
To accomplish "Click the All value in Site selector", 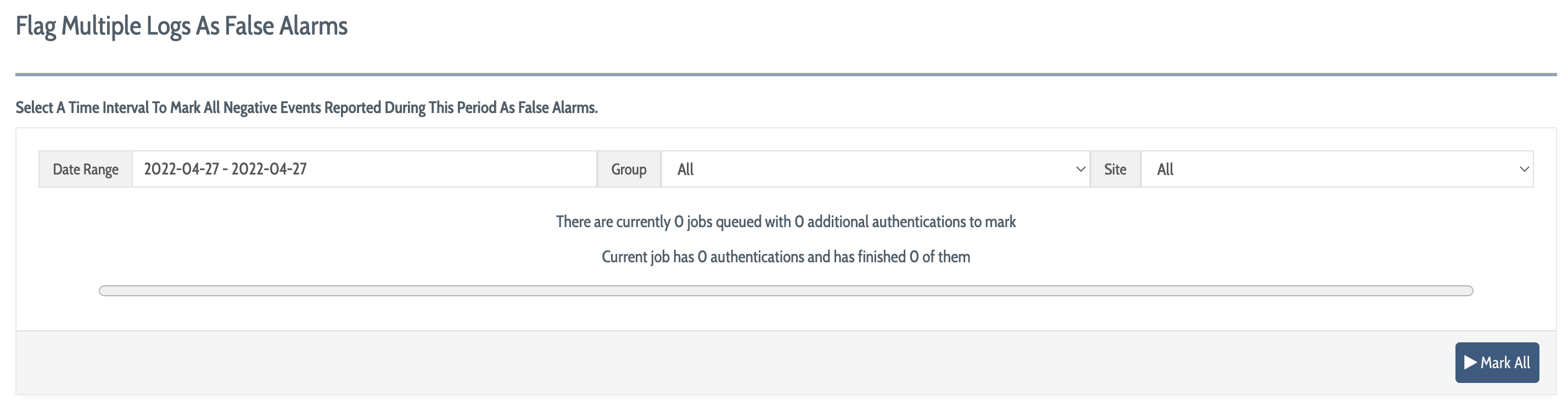I will point(1165,169).
